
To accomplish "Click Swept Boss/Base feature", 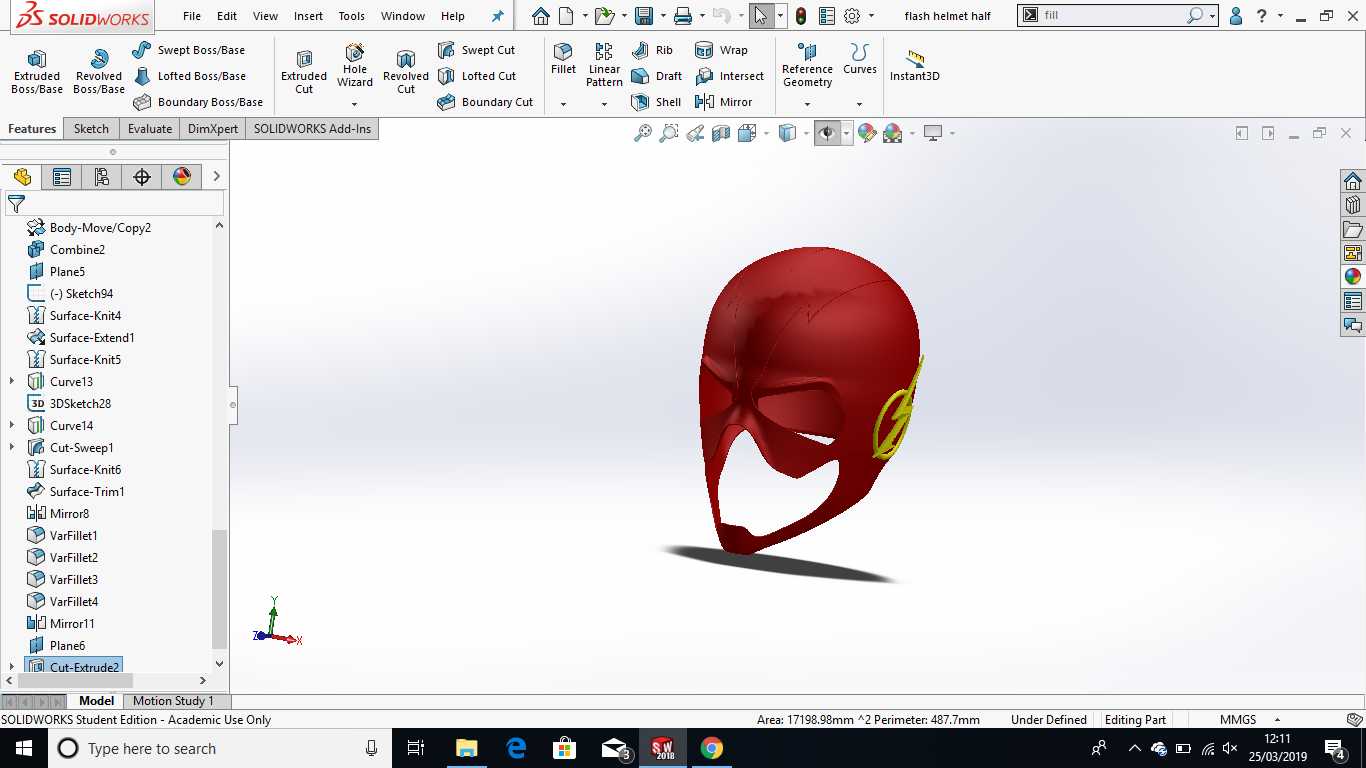I will click(189, 50).
